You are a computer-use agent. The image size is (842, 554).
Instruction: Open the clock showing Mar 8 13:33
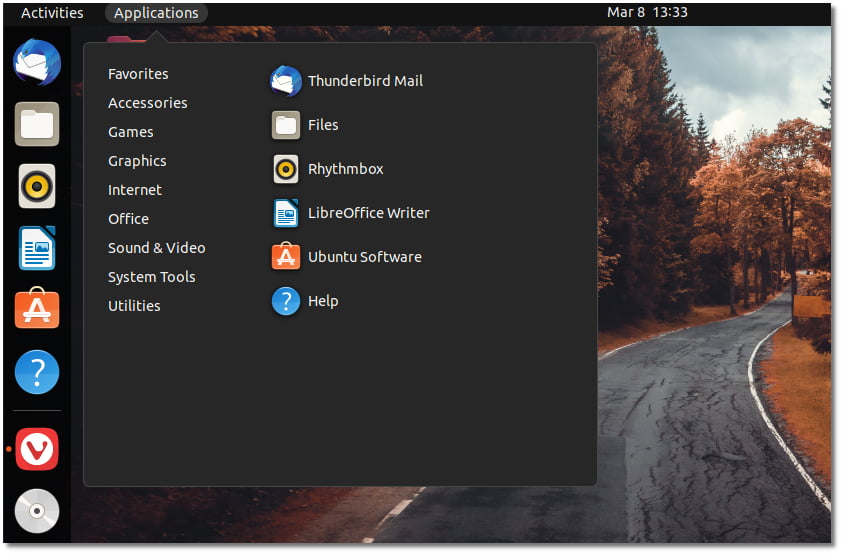pos(647,12)
